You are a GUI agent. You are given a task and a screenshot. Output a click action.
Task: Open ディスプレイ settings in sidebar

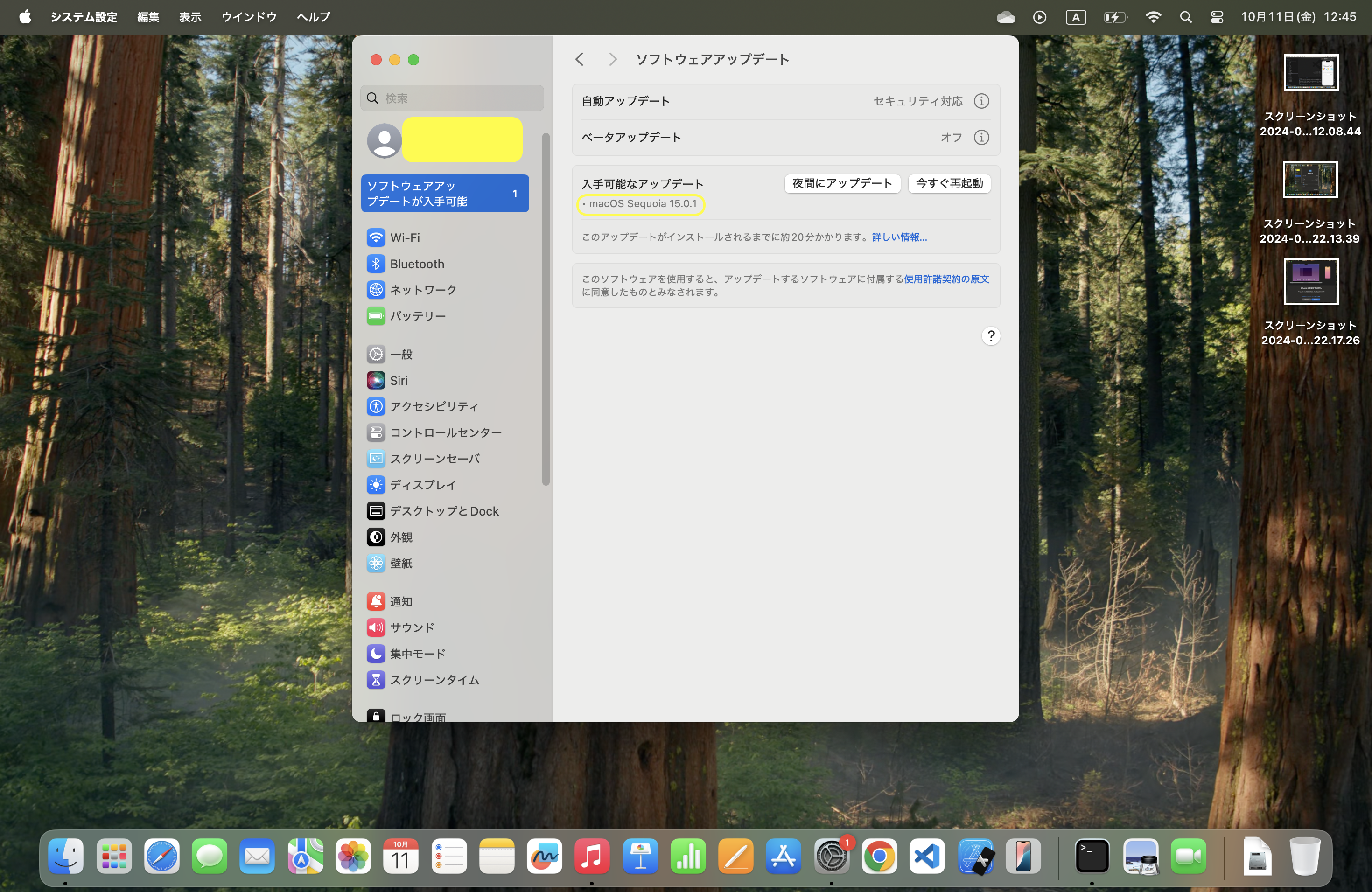(x=422, y=485)
